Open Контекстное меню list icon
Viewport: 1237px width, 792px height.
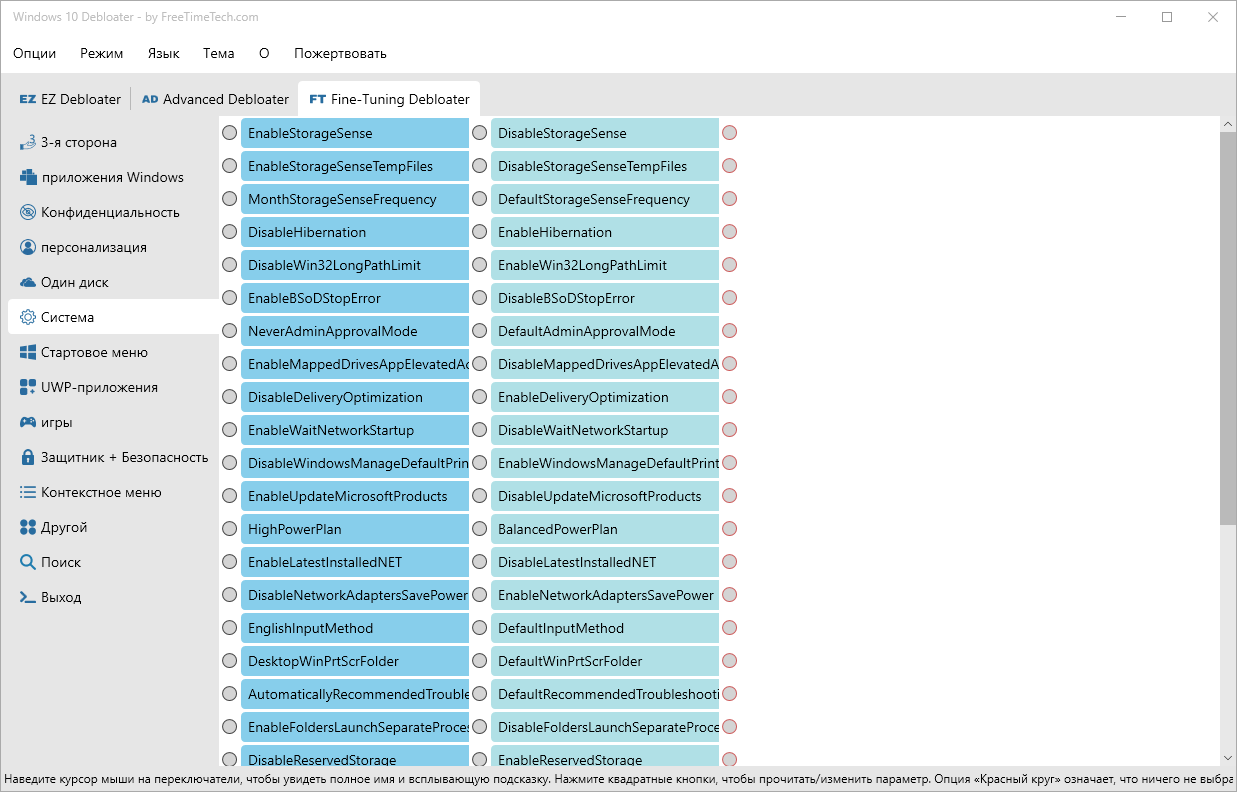point(28,492)
